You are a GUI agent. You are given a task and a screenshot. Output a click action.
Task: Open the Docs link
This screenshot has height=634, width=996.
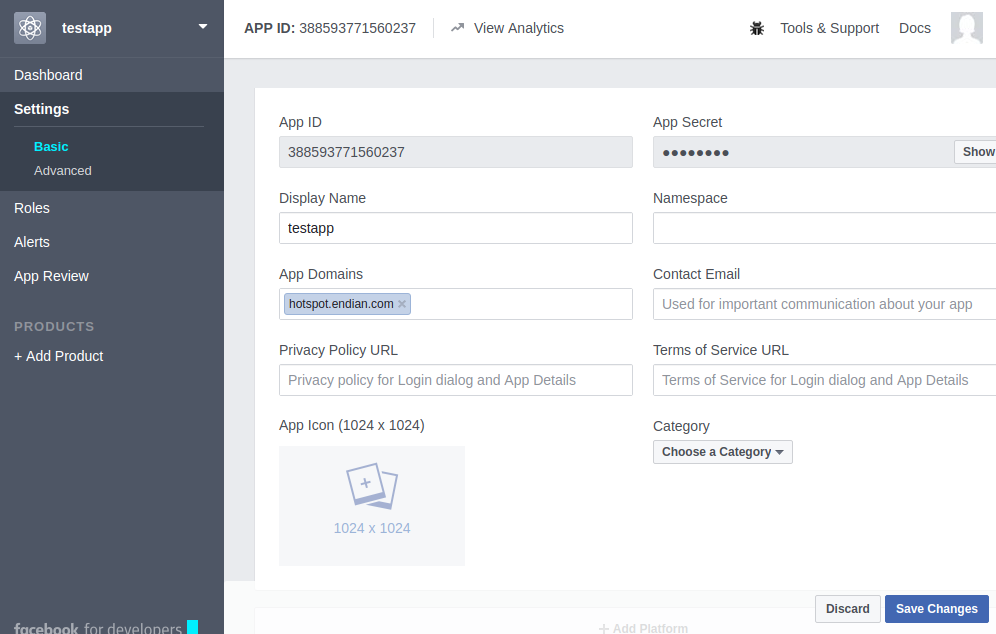(914, 28)
